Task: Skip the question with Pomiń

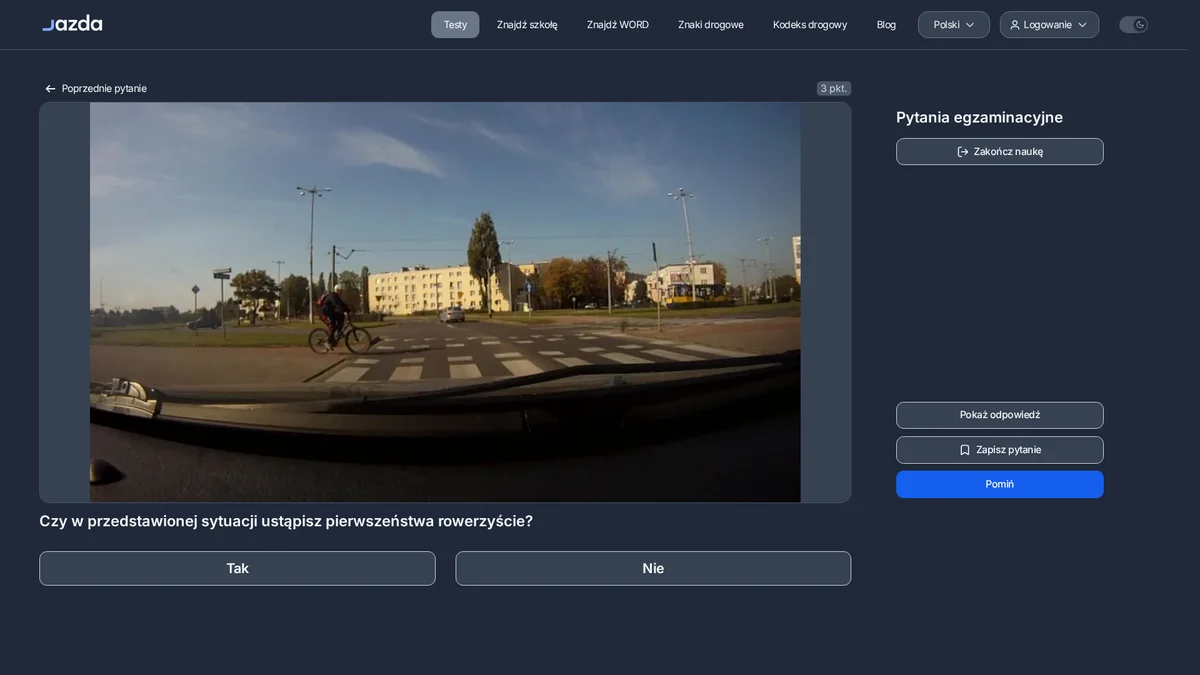Action: 1000,484
